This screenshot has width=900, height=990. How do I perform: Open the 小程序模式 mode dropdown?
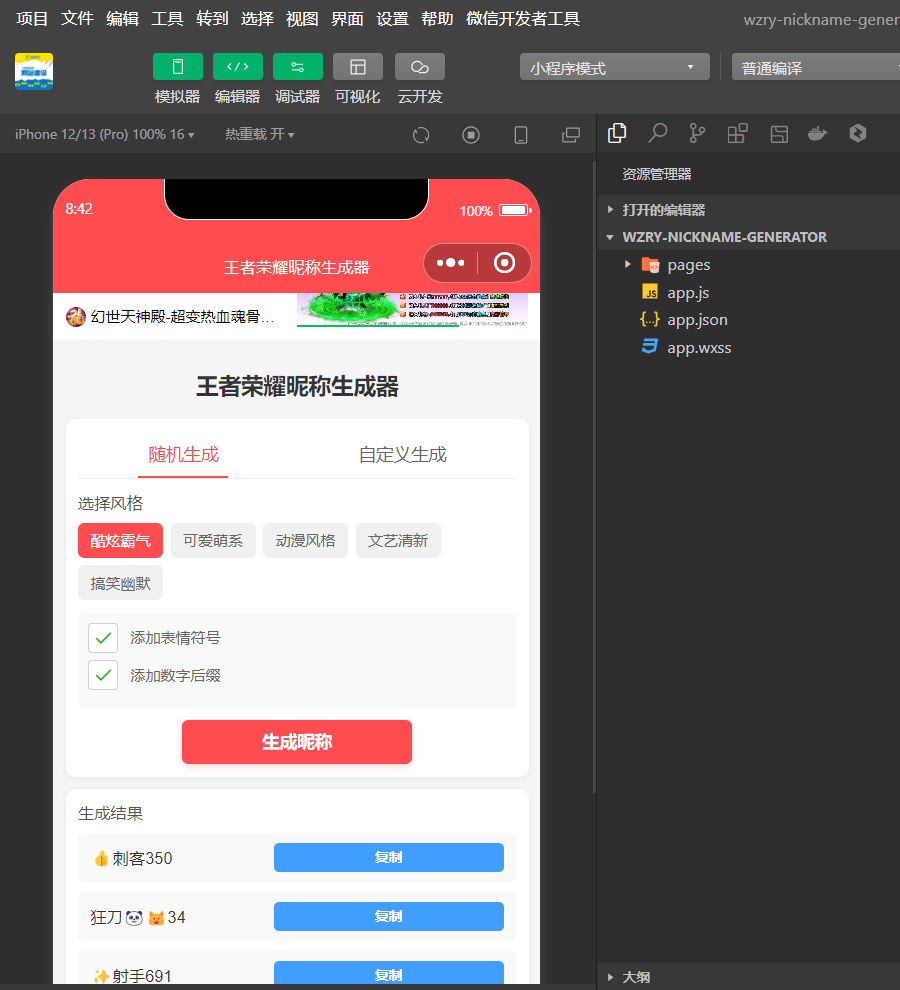615,67
